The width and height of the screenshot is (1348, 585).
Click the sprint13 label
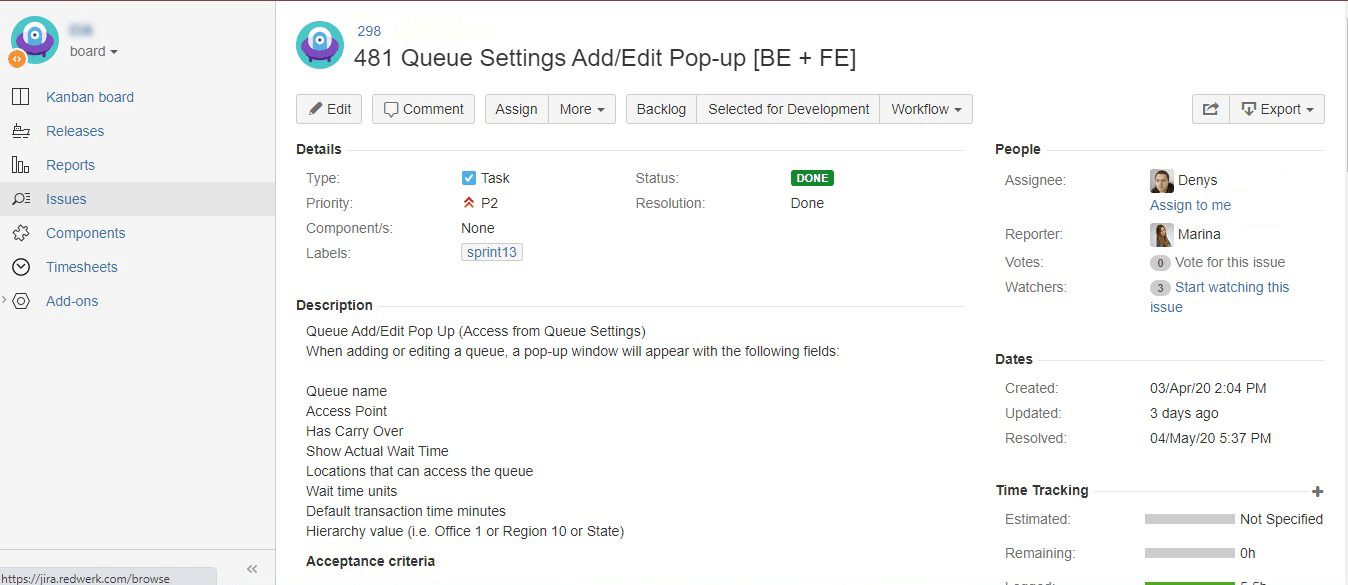(492, 252)
